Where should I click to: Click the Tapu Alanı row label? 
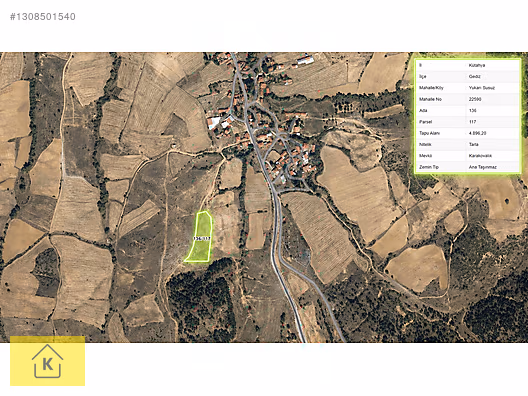(429, 133)
